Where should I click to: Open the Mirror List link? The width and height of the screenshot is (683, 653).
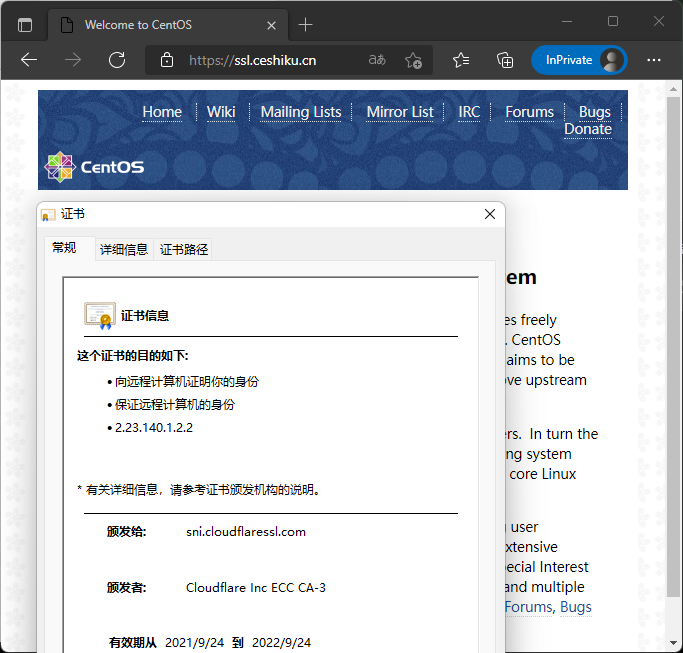(x=399, y=112)
